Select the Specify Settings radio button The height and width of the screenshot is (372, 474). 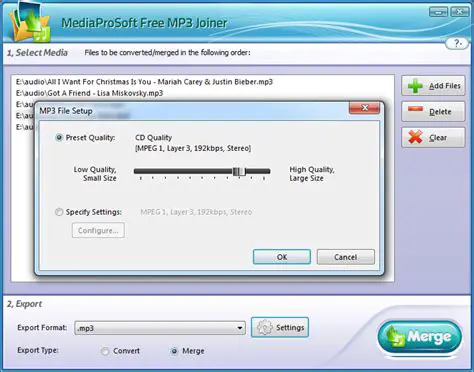point(59,212)
